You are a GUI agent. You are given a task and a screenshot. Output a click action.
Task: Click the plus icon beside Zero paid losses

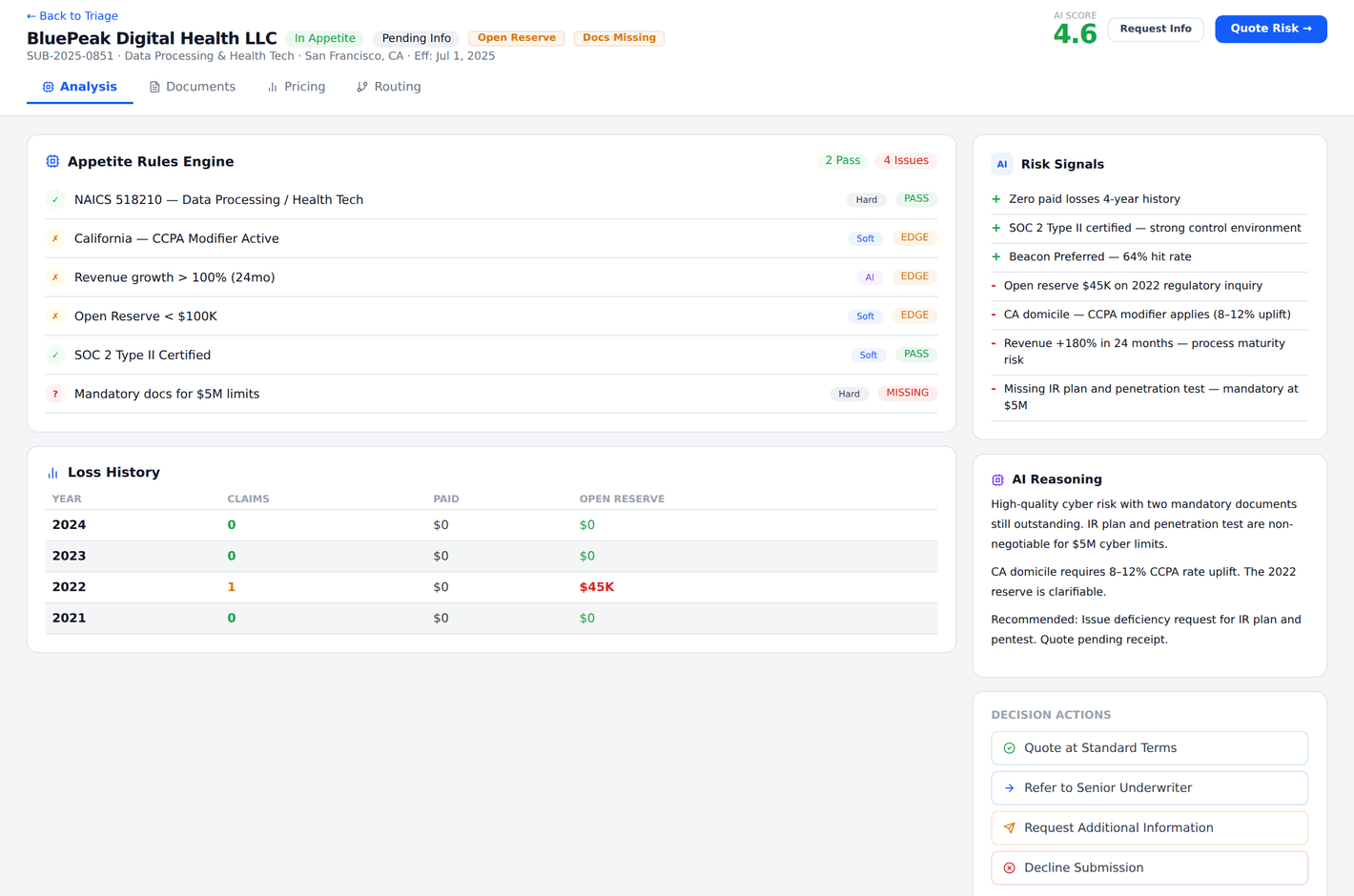[x=996, y=199]
